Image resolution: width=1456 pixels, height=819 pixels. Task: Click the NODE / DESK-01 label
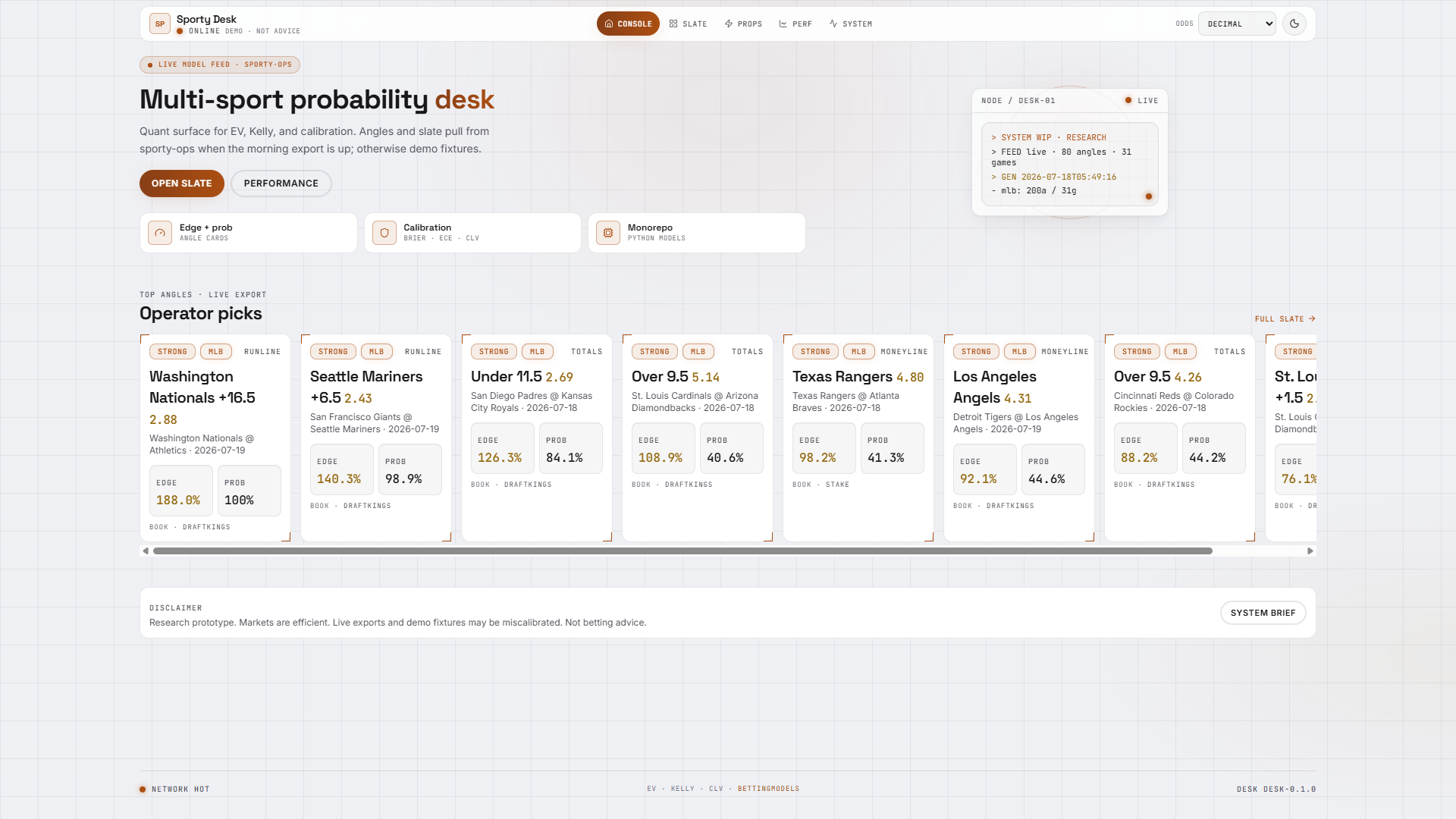[x=1018, y=101]
